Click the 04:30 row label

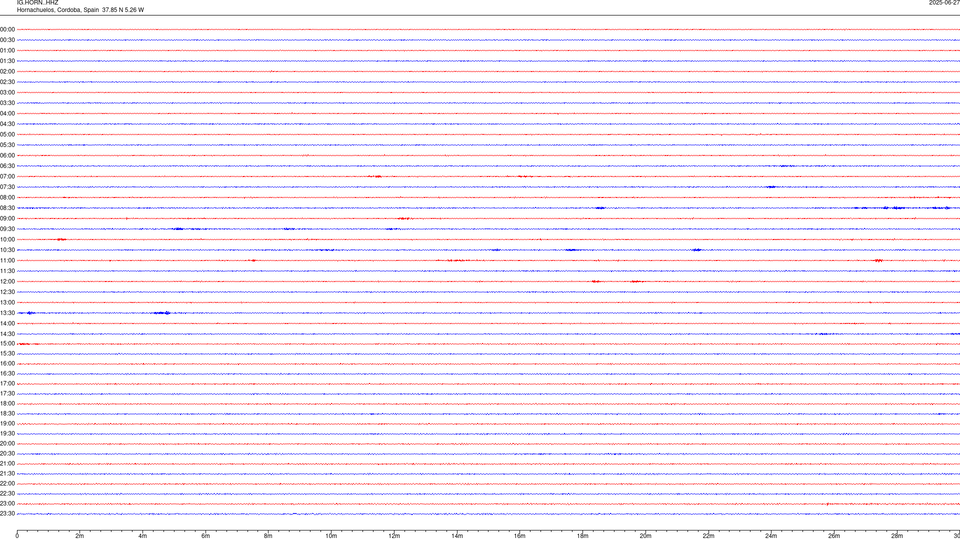[7, 124]
